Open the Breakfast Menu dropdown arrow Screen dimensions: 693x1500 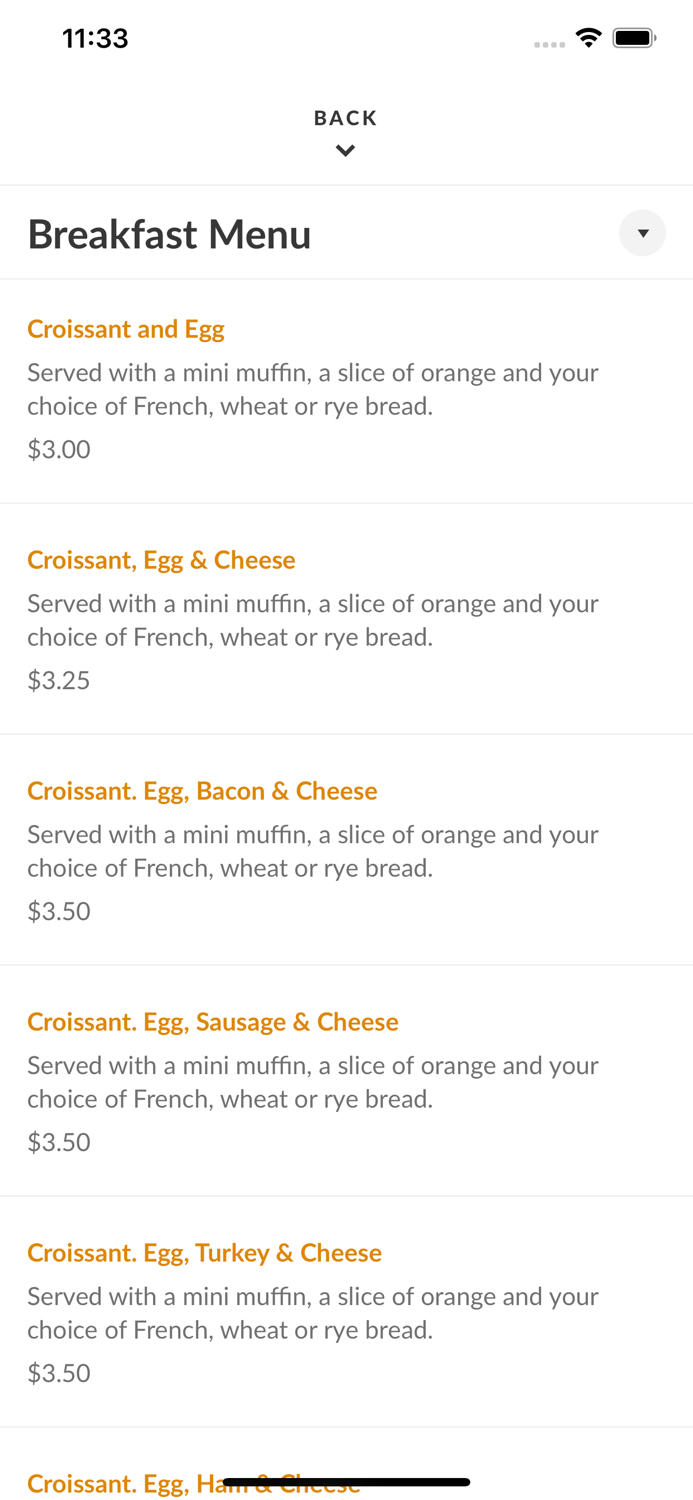642,233
